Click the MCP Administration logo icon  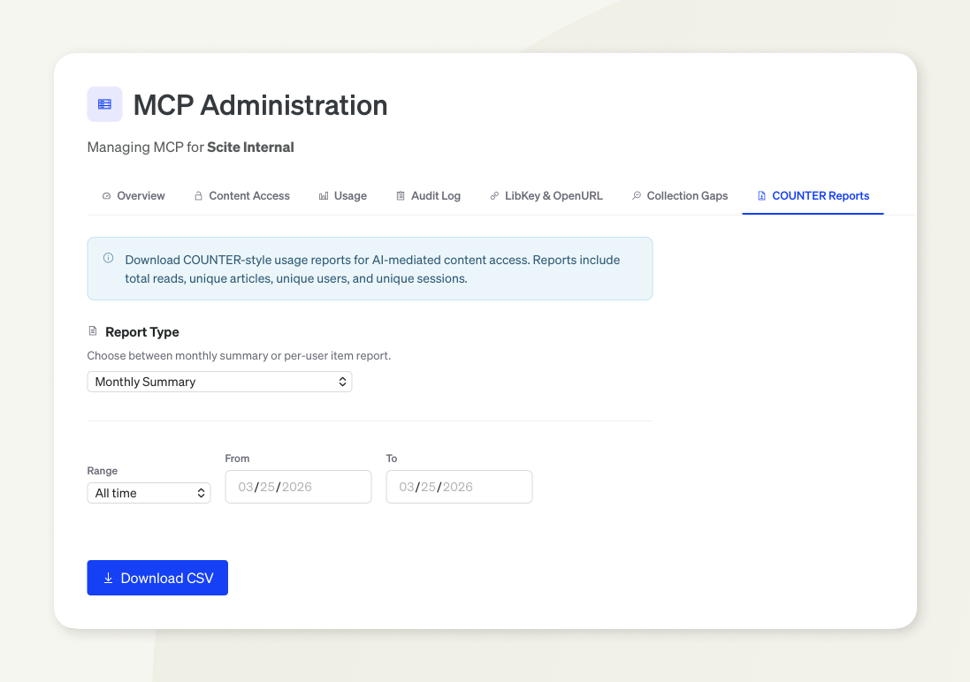[x=105, y=104]
